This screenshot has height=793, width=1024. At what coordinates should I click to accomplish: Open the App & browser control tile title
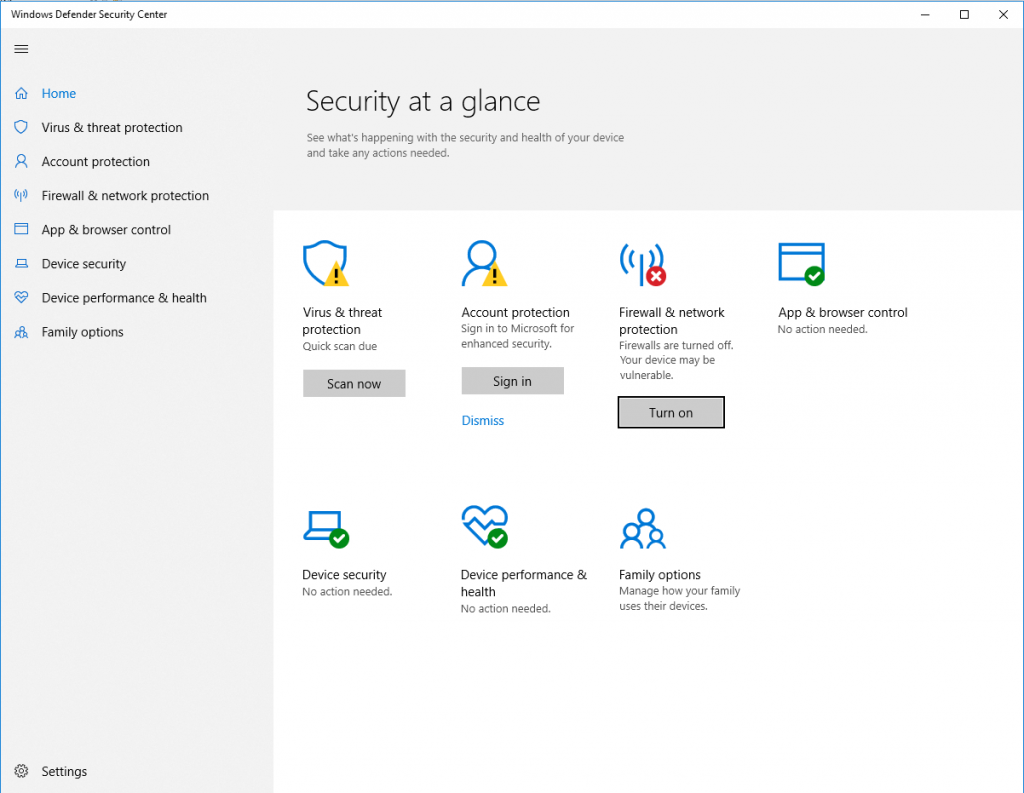tap(842, 312)
